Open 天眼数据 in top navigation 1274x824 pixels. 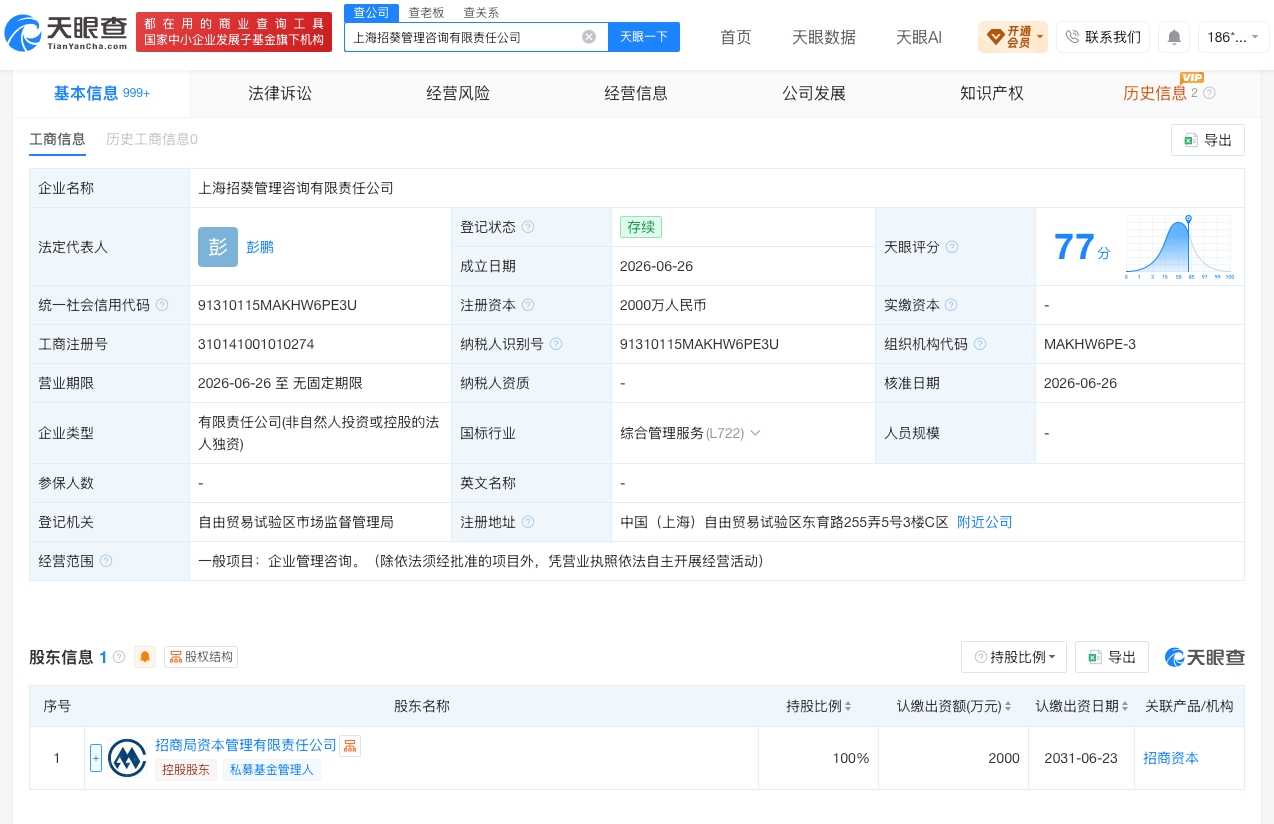[824, 37]
